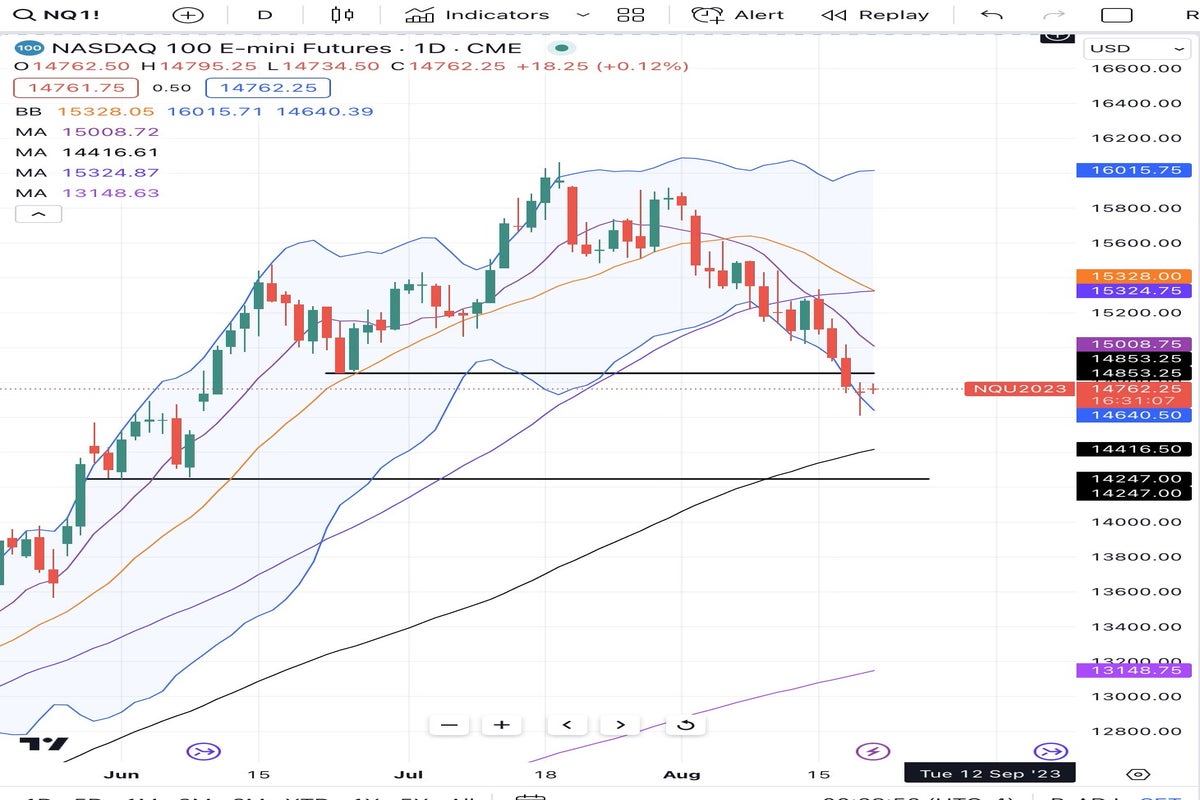Redo the chart action
1200x800 pixels.
[1053, 15]
